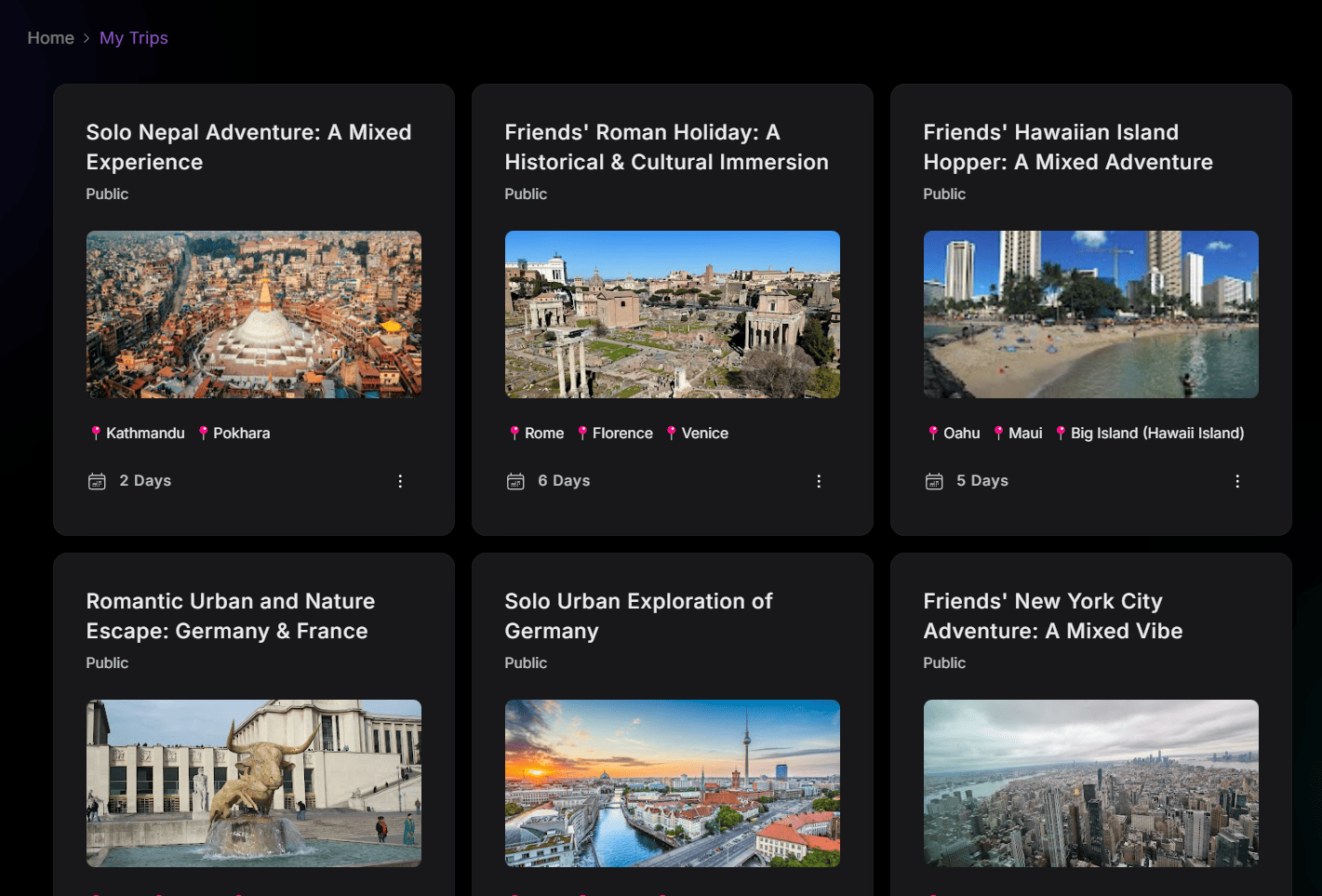The height and width of the screenshot is (896, 1322).
Task: Open options menu for Hawaiian Island Hopper trip
Action: pos(1237,481)
